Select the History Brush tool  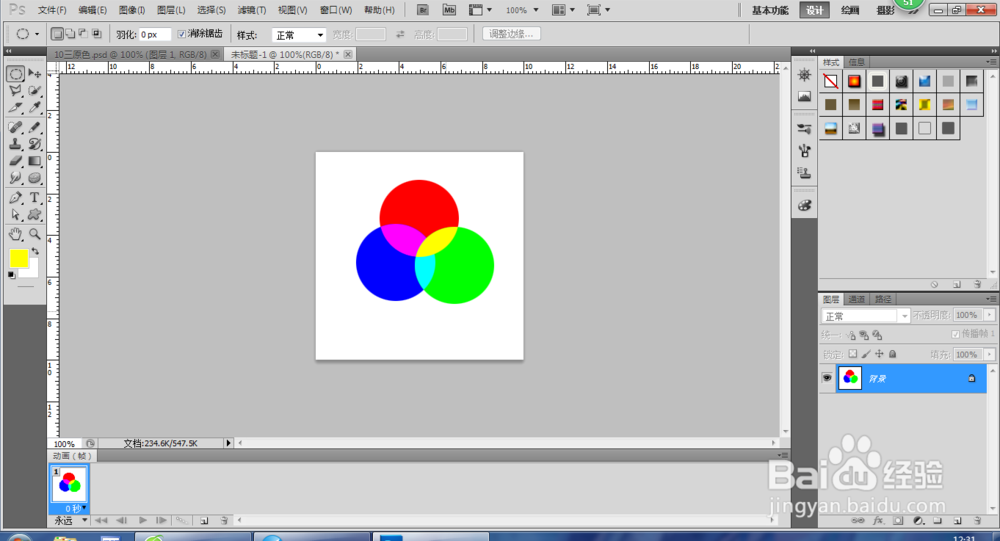point(34,144)
